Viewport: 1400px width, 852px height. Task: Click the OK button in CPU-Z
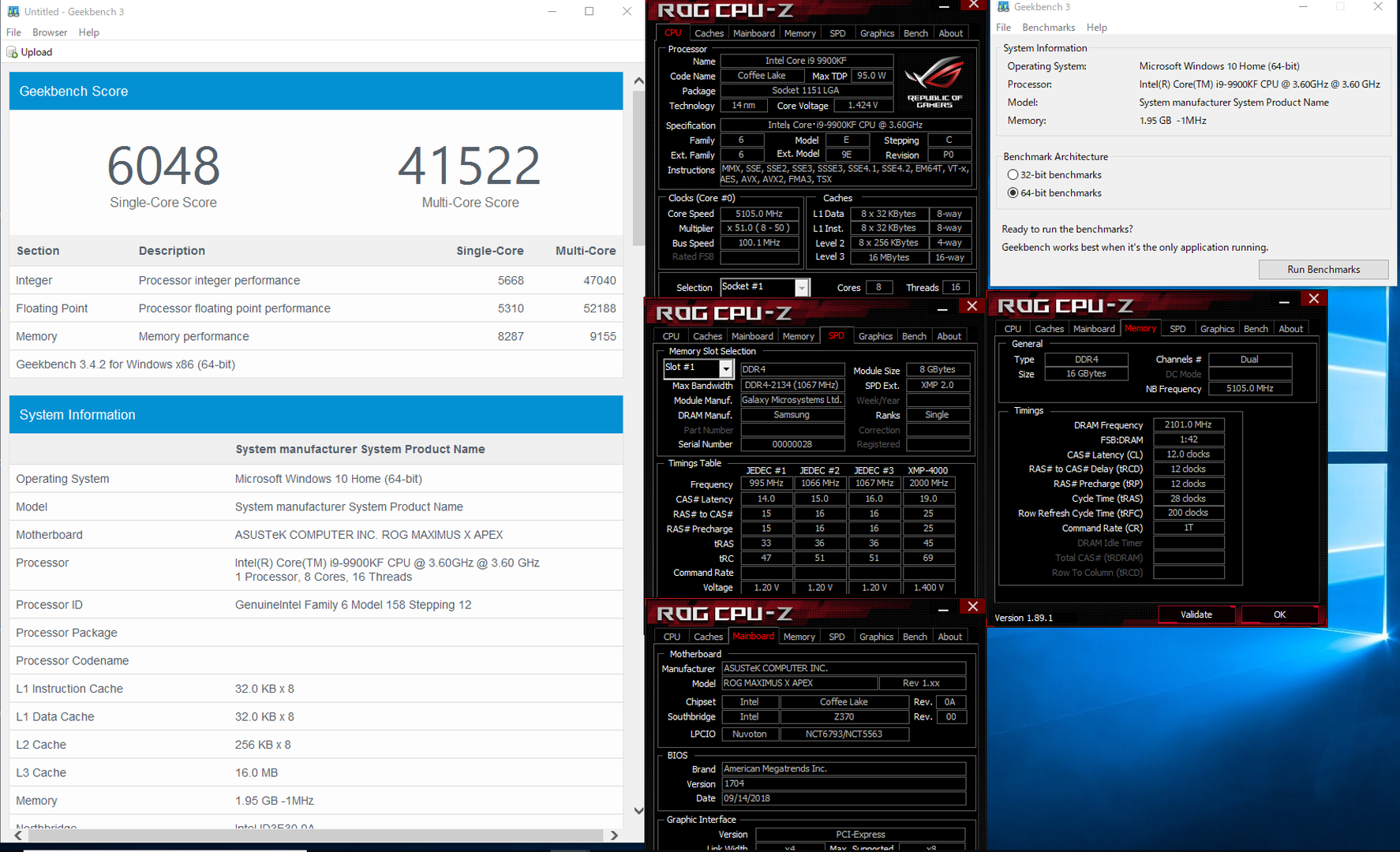click(x=1279, y=615)
